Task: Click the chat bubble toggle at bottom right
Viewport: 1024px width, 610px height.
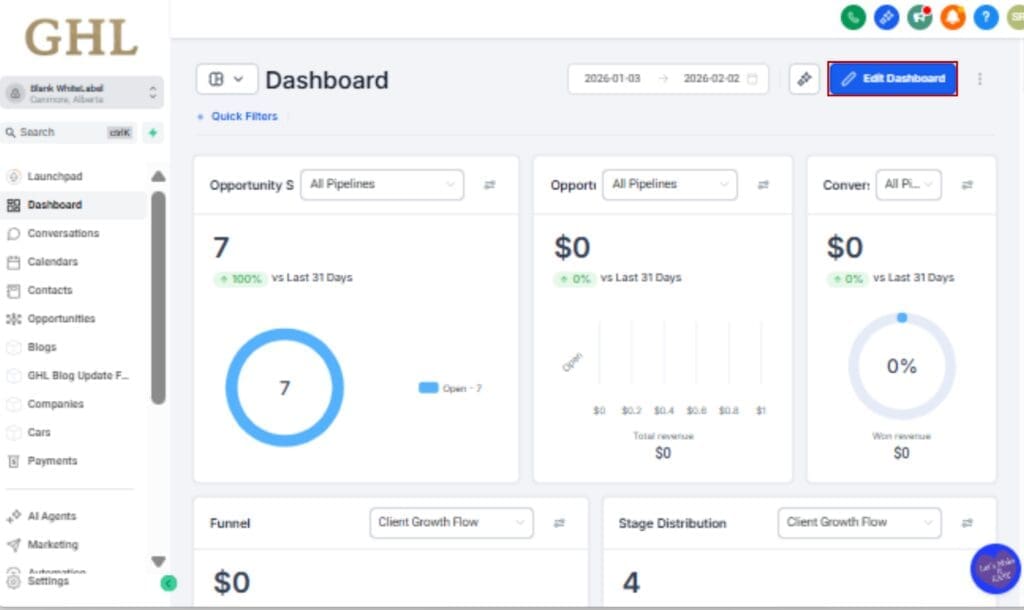Action: (x=994, y=570)
